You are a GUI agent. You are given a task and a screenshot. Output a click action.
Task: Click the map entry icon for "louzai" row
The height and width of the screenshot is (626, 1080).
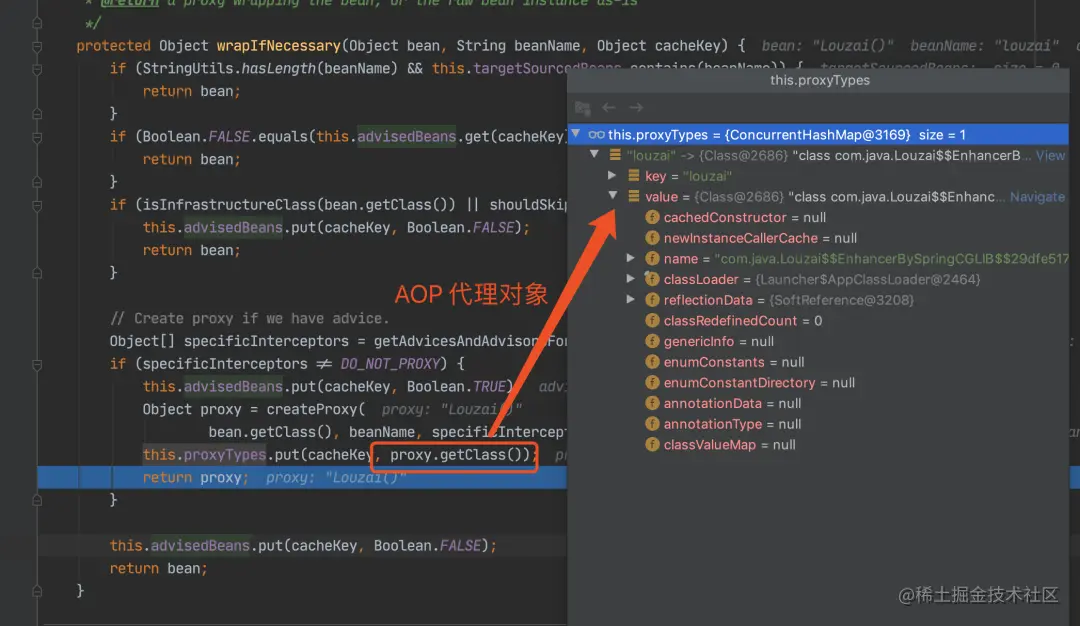615,155
